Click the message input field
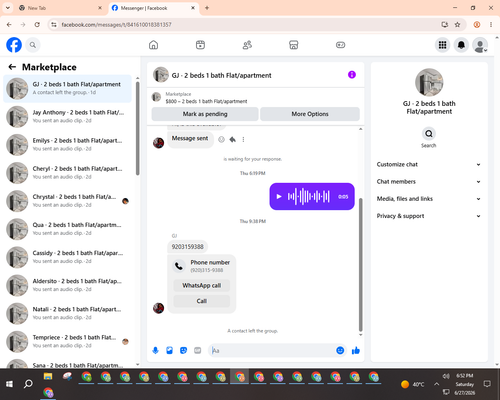 (273, 350)
